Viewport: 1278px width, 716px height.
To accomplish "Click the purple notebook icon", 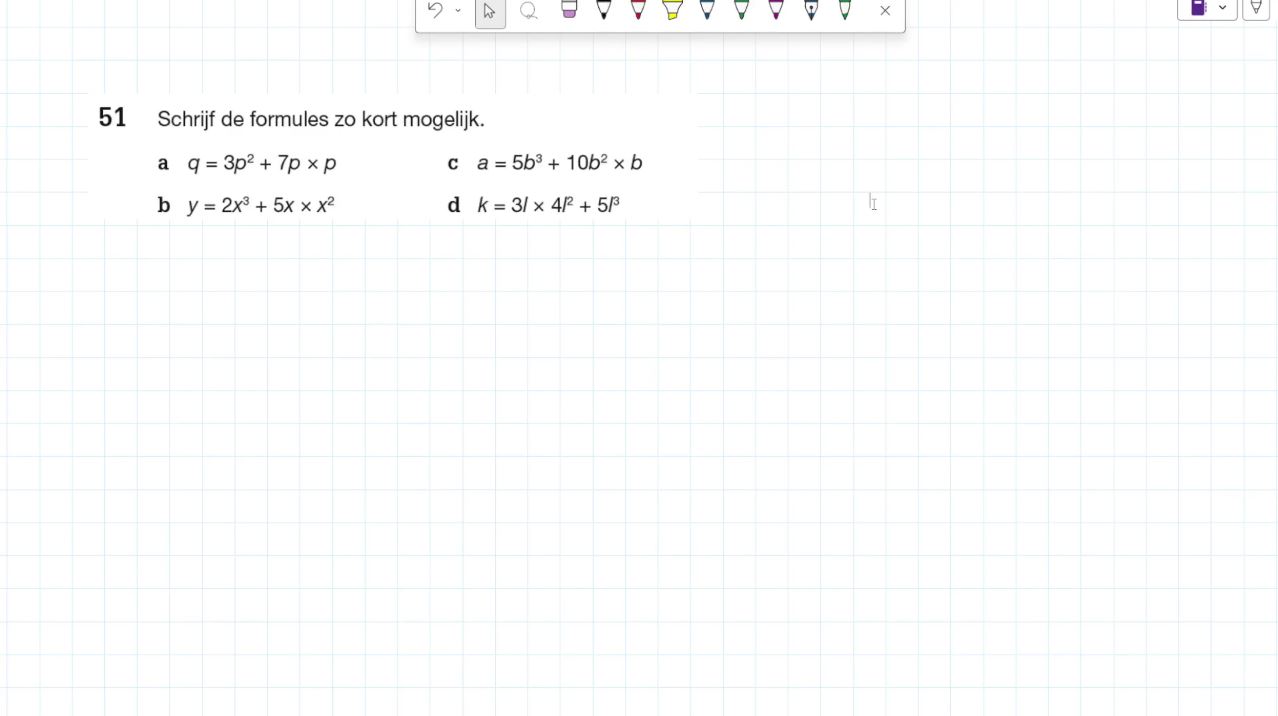I will 1198,8.
